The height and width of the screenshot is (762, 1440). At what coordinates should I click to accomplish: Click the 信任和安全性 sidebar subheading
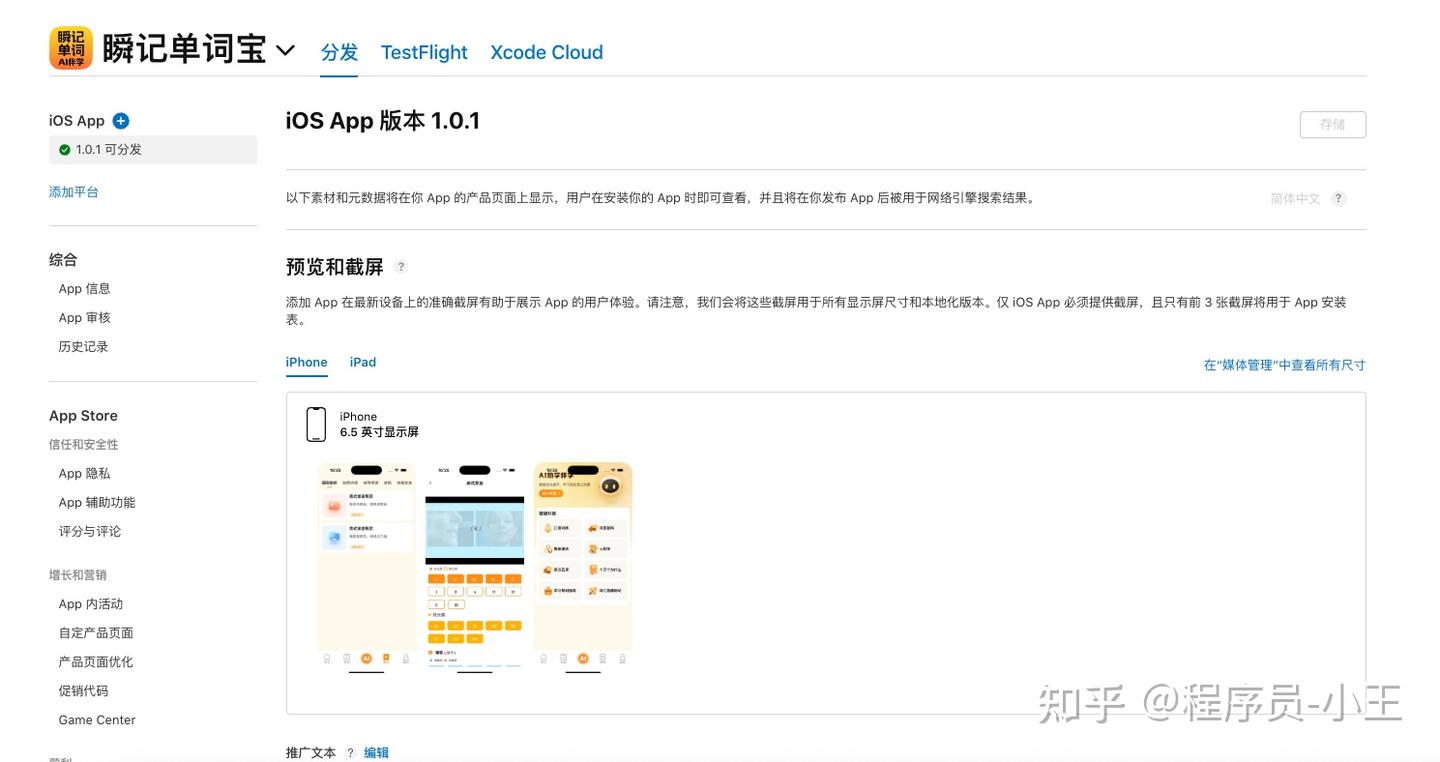coord(84,445)
